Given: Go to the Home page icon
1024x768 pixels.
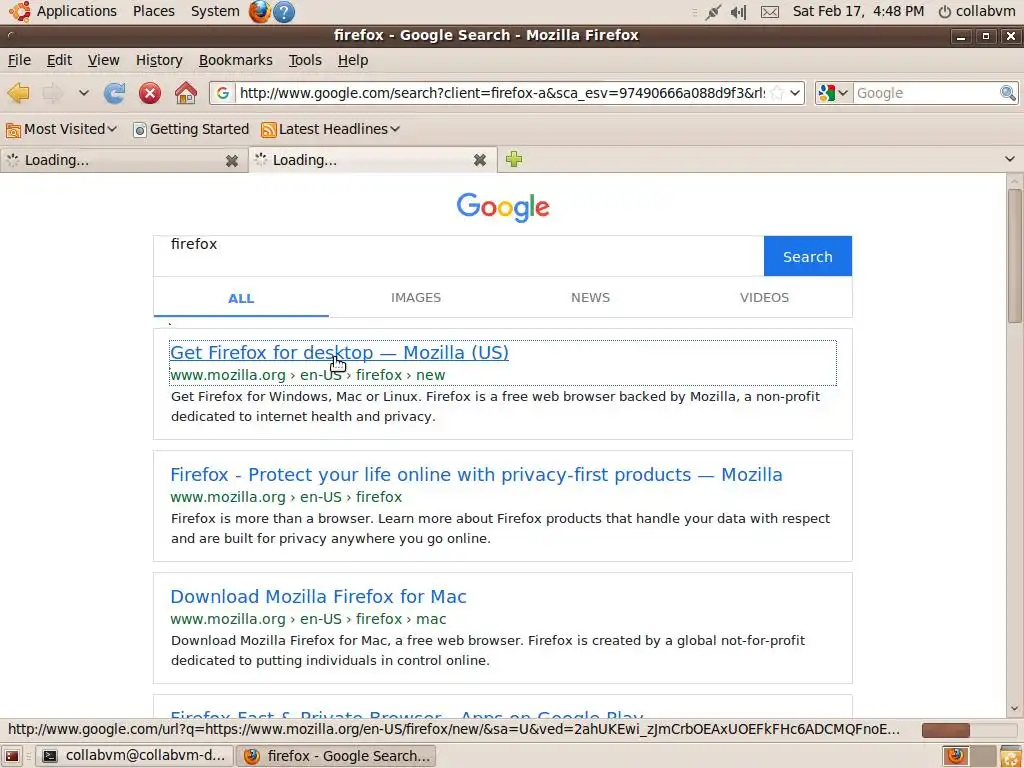Looking at the screenshot, I should click(185, 93).
